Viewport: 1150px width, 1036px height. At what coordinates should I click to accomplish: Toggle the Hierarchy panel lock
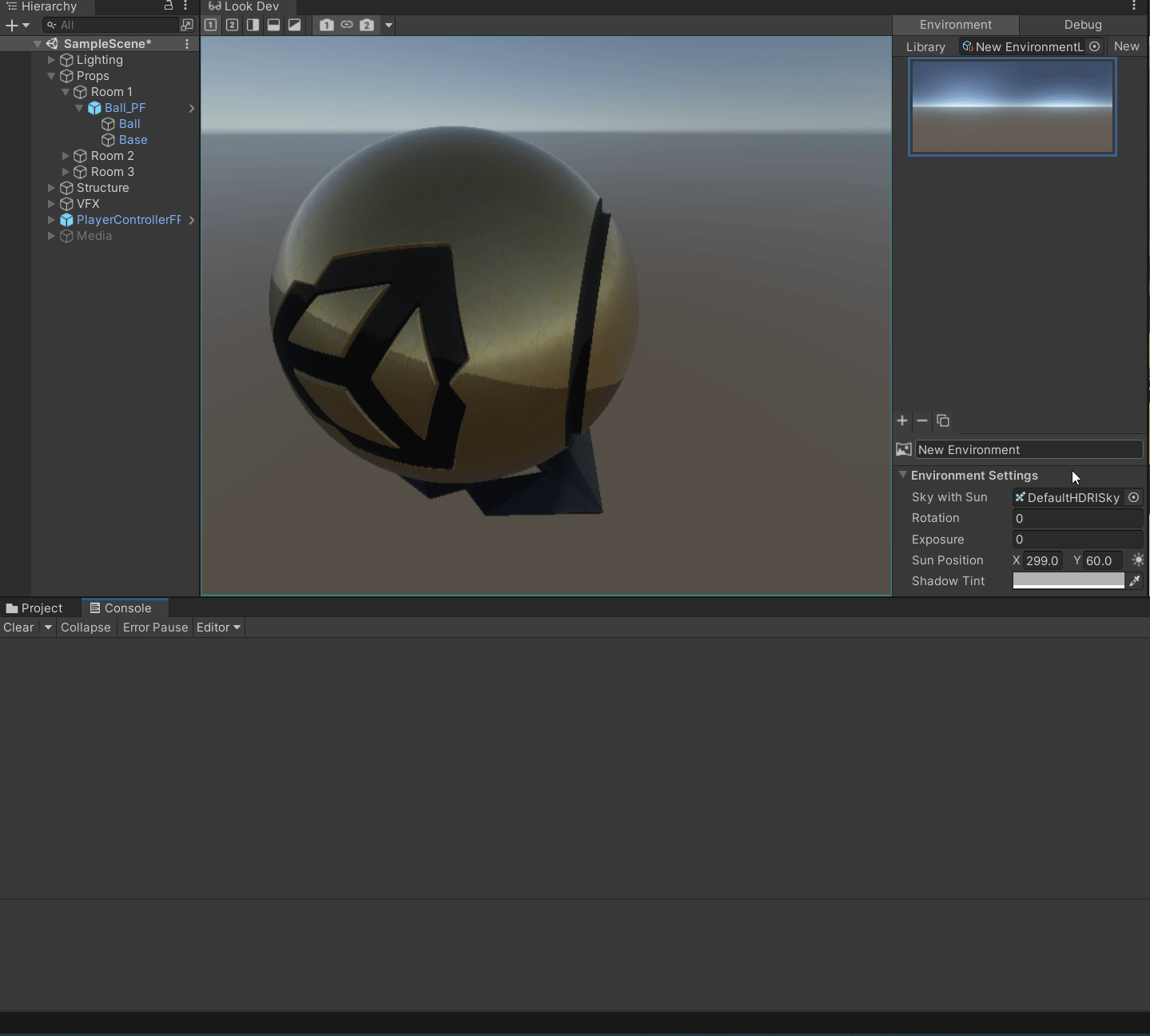click(169, 6)
